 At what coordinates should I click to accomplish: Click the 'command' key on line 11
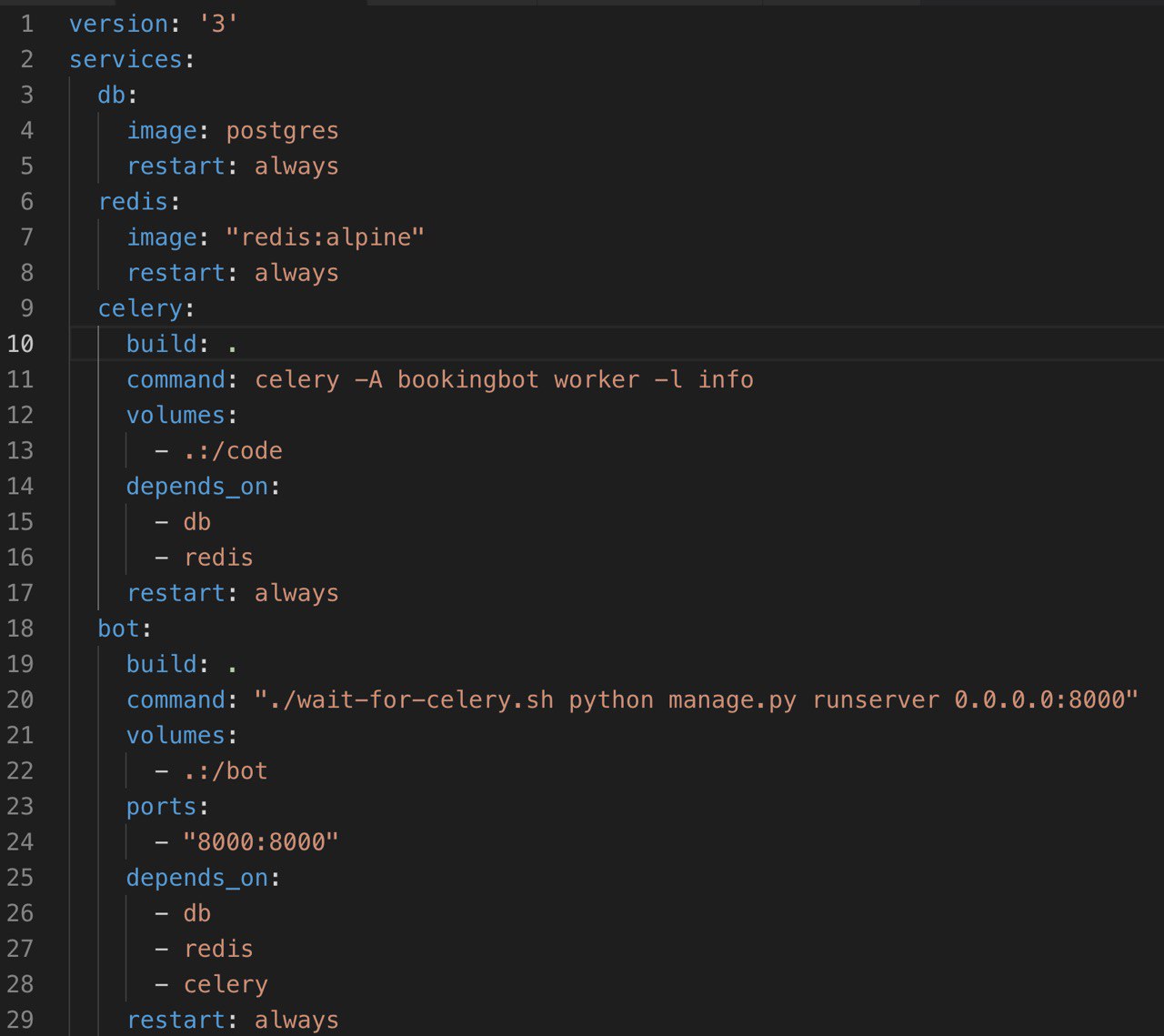click(176, 379)
